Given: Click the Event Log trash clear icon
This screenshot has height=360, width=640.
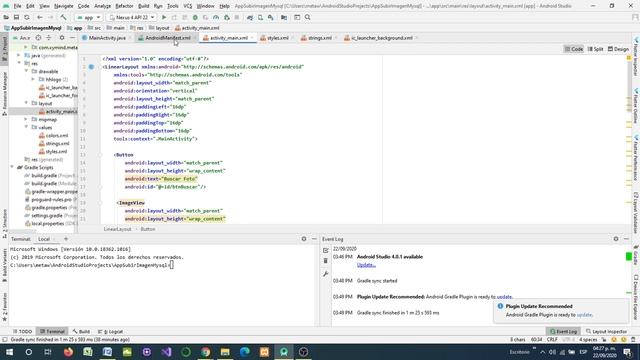Looking at the screenshot, I should (x=326, y=261).
